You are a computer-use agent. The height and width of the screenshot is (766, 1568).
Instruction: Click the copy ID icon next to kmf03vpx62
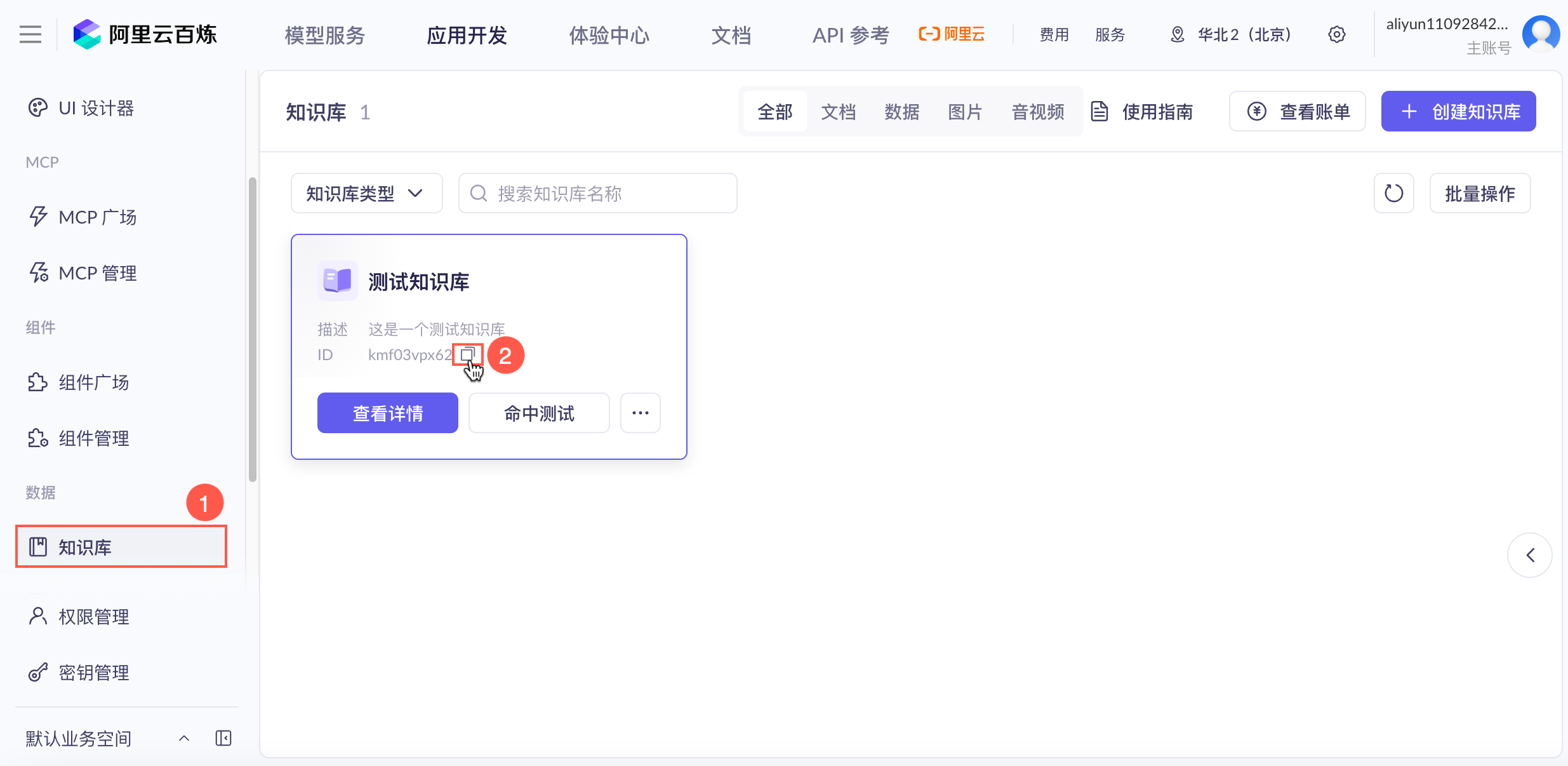coord(468,354)
